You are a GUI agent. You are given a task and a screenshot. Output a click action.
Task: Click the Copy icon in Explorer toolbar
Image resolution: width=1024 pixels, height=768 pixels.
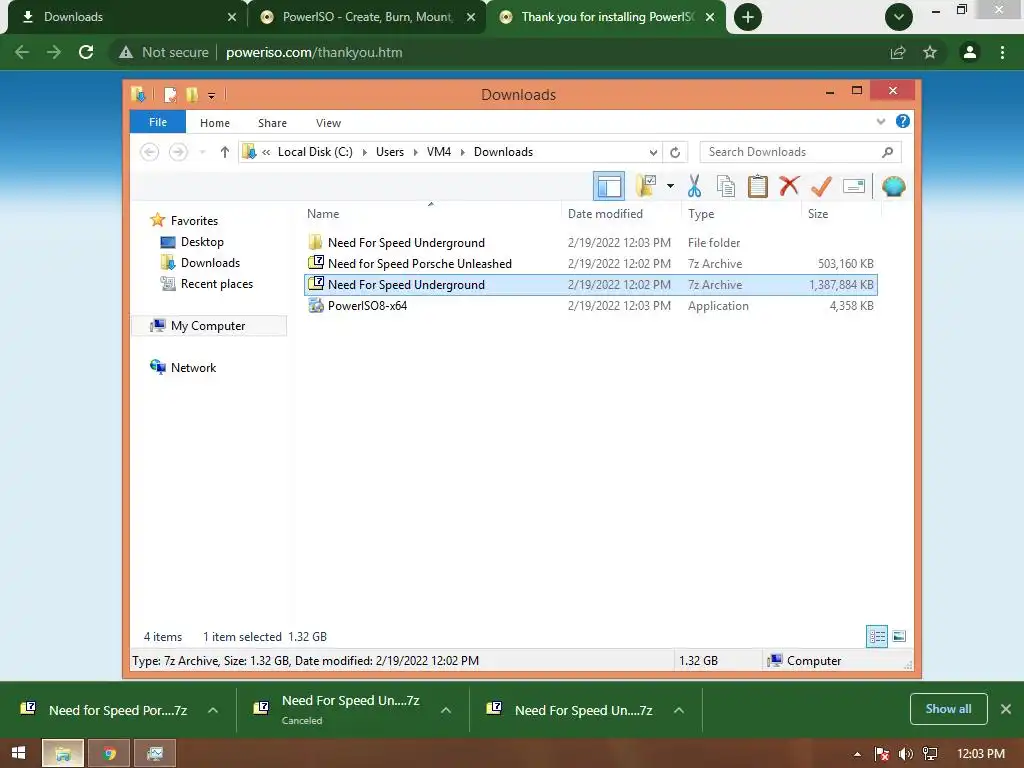pyautogui.click(x=726, y=186)
